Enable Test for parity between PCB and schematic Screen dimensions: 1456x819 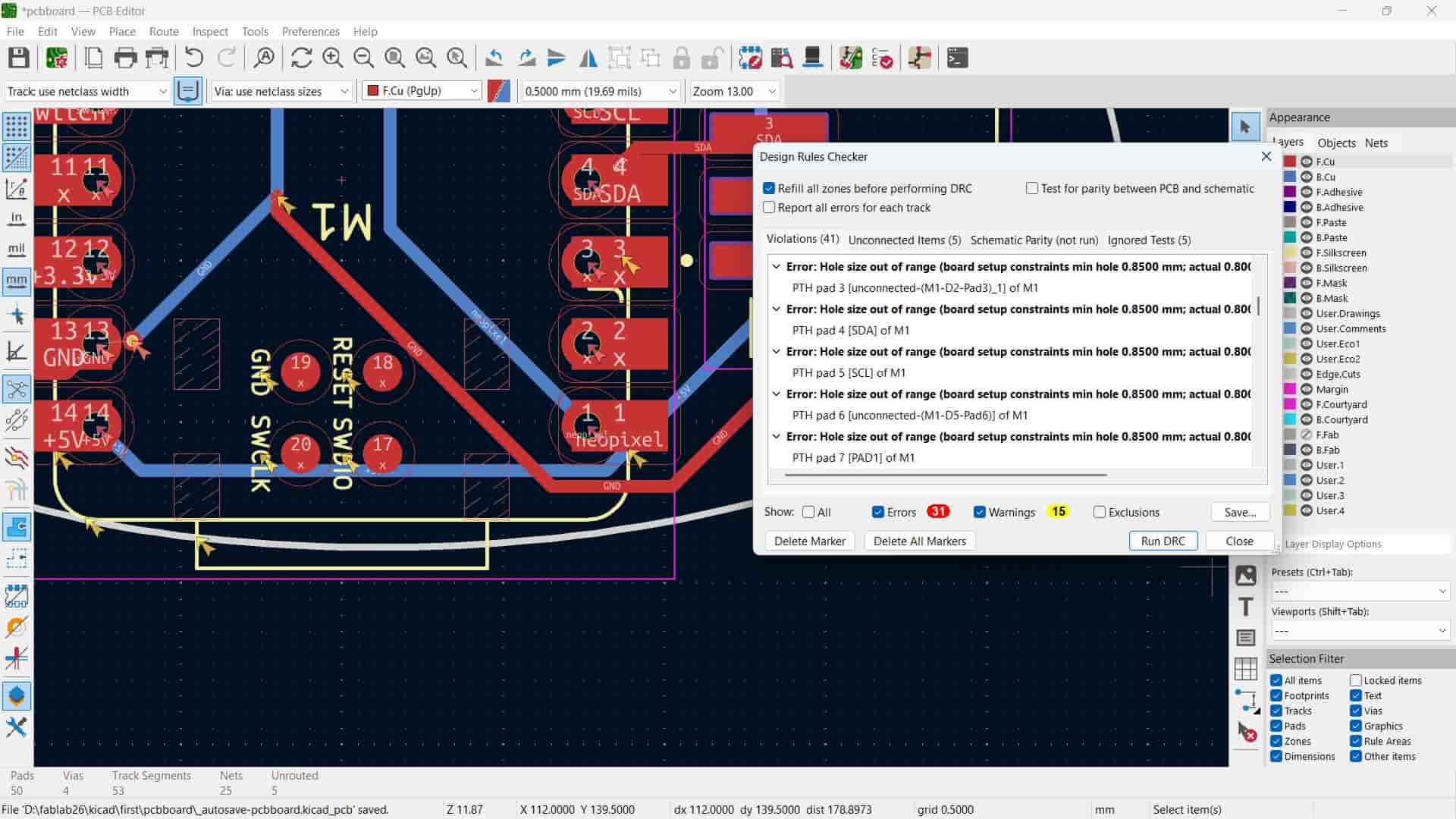(1032, 188)
